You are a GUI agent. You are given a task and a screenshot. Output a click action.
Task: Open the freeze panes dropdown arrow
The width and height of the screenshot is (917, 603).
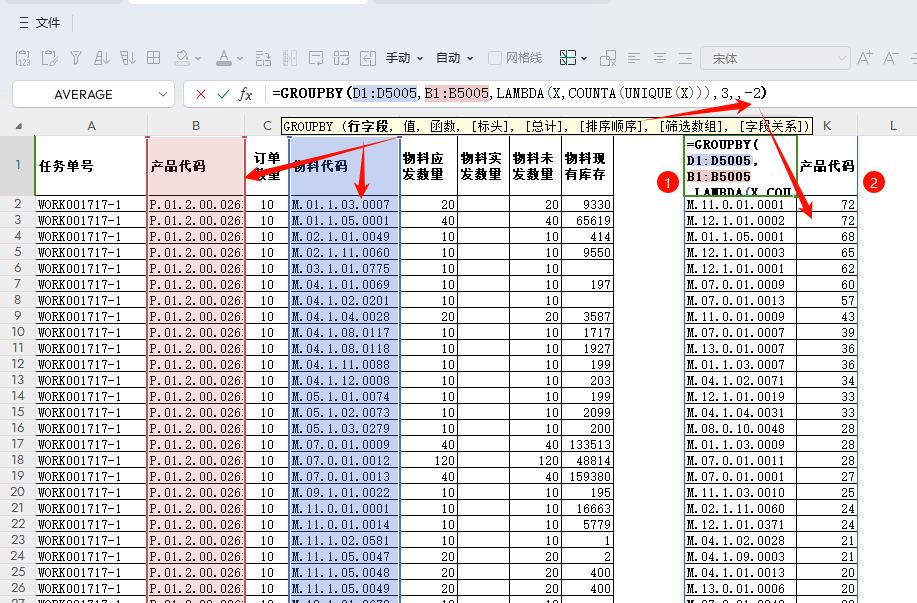[584, 58]
